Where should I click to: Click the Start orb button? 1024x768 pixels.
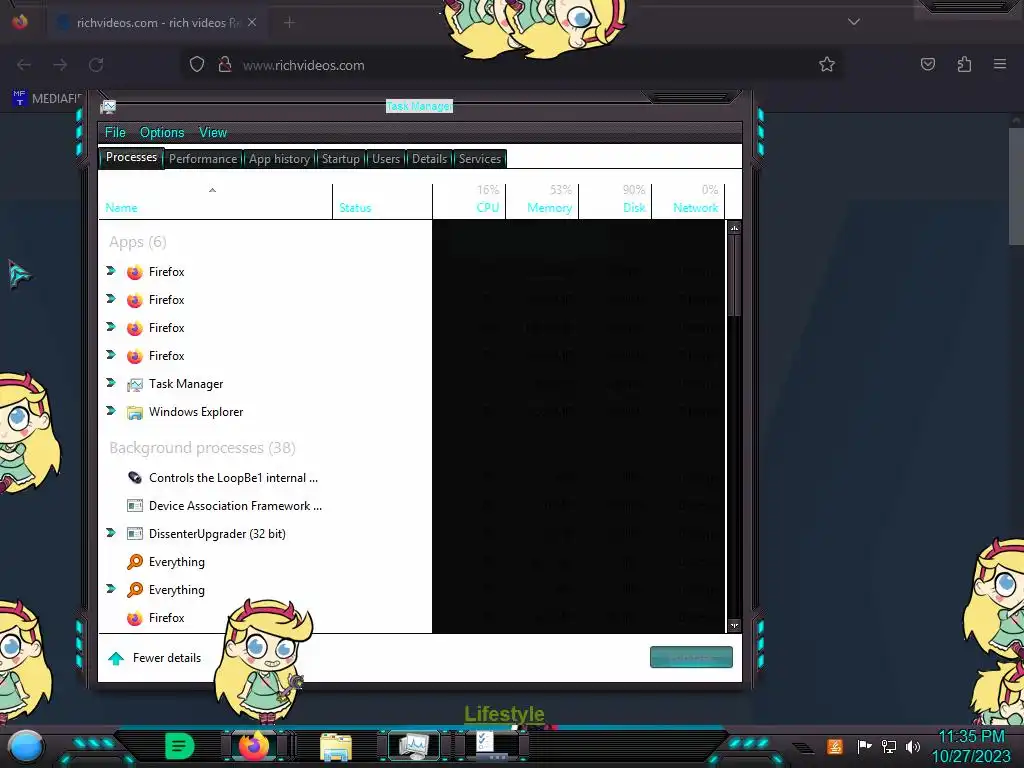[26, 746]
